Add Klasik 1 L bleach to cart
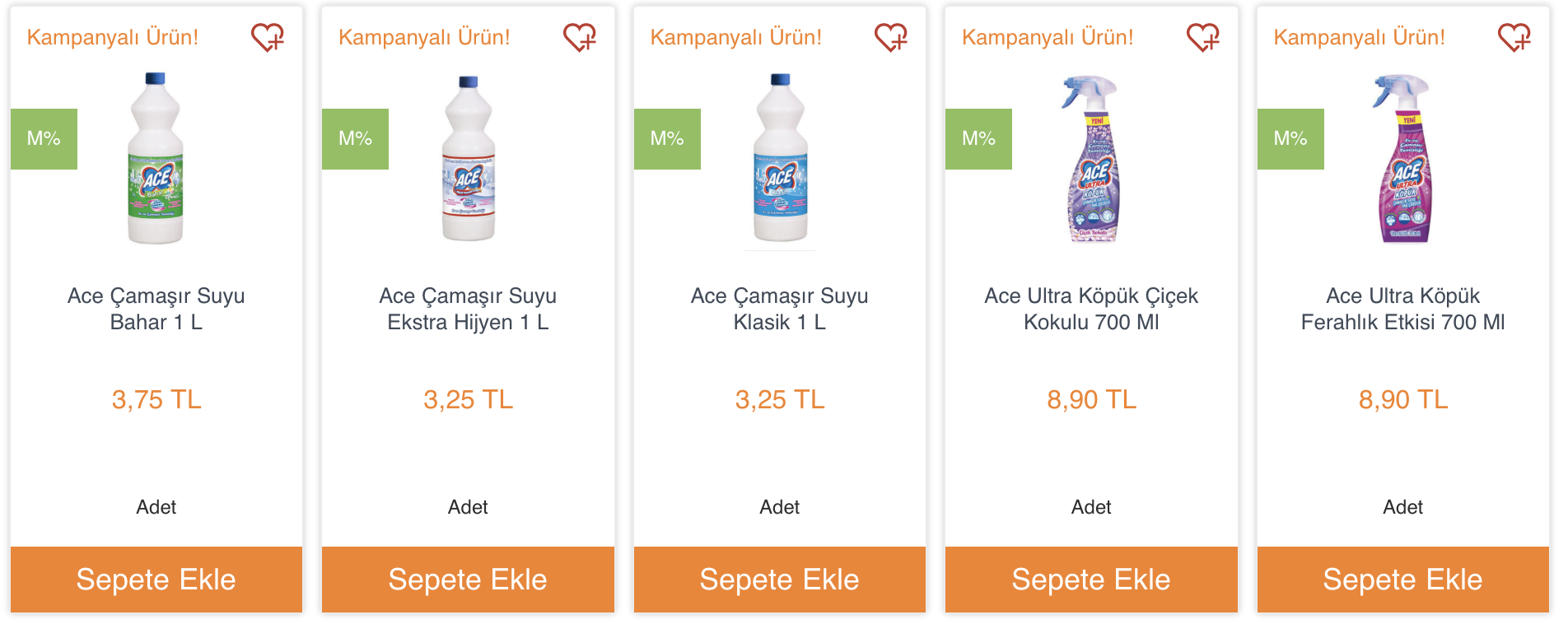 click(780, 580)
